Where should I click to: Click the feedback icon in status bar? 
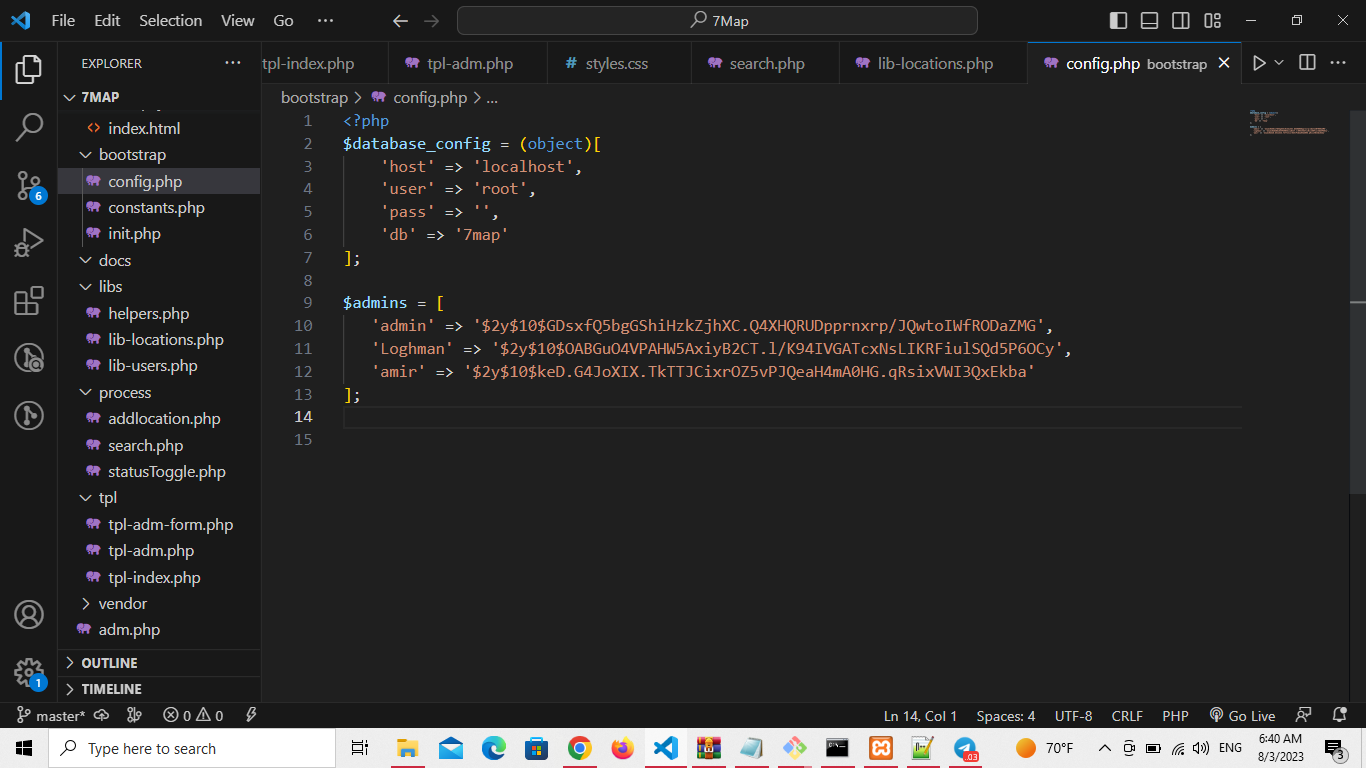point(1303,716)
